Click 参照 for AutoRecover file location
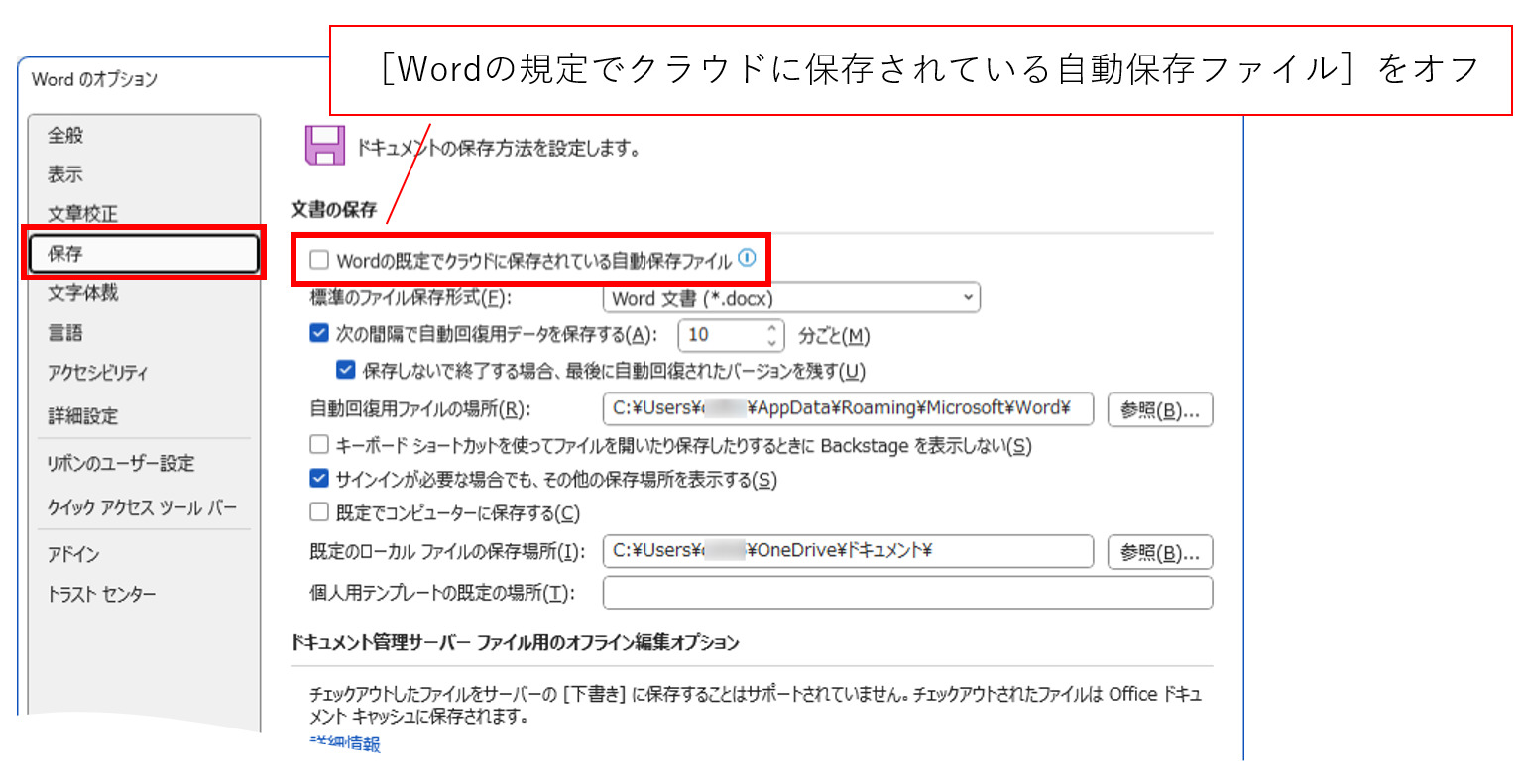1523x784 pixels. 1159,410
